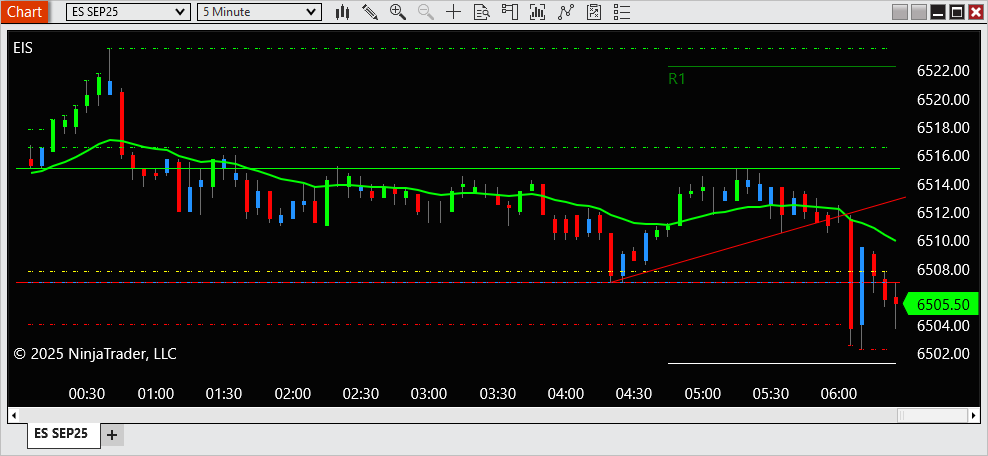Activate the zoom in magnifier
Image resolution: width=988 pixels, height=456 pixels.
[398, 11]
